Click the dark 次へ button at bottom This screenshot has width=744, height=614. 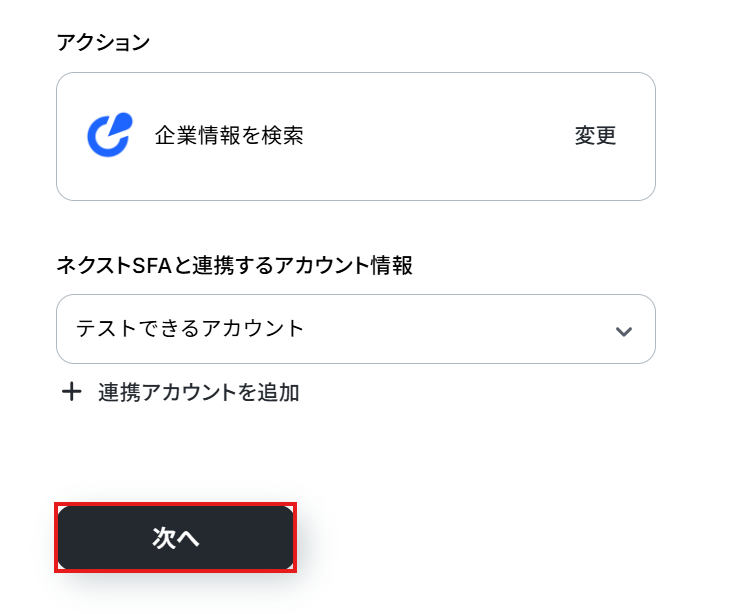pos(176,538)
